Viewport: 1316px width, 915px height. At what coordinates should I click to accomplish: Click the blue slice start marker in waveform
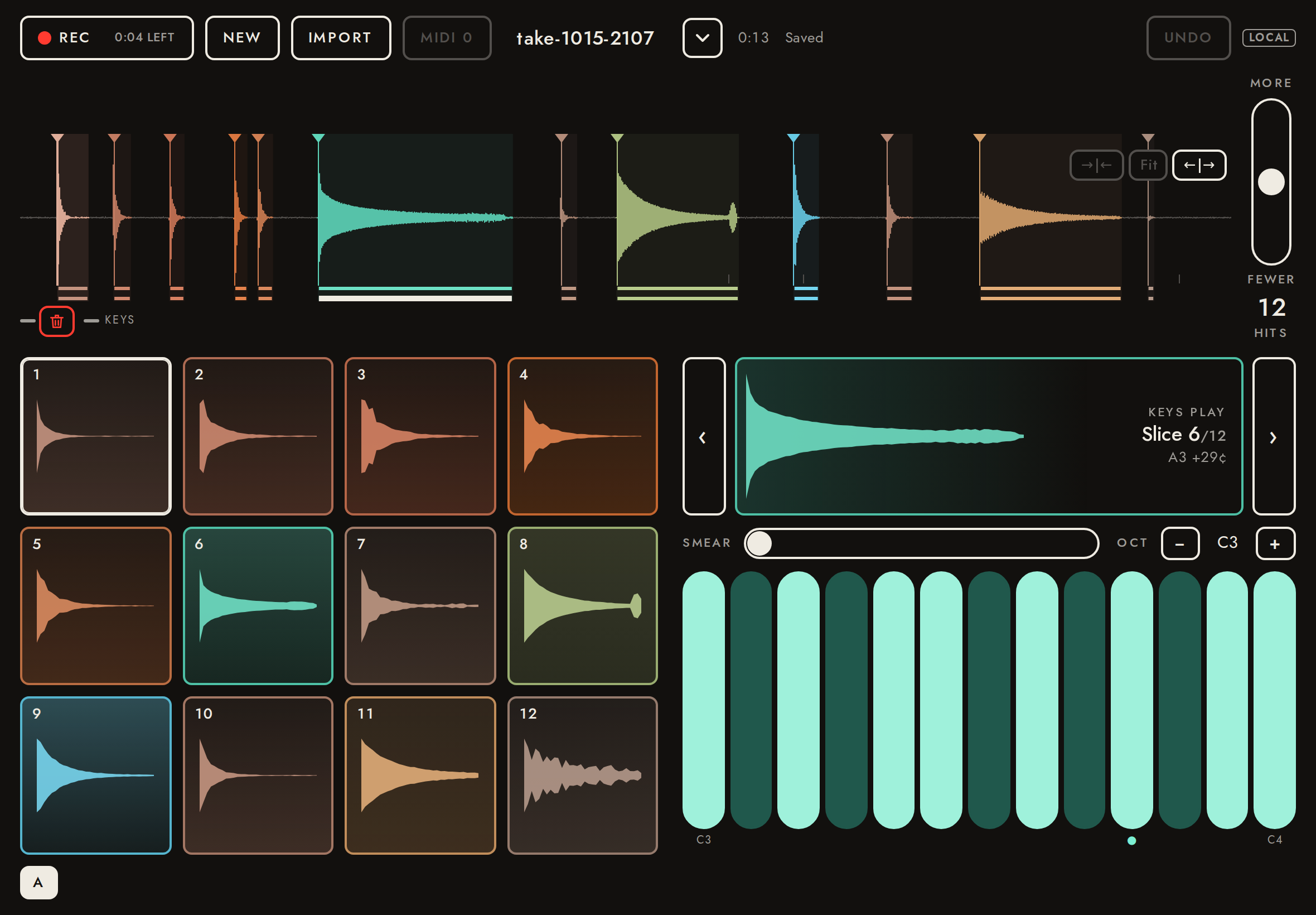tap(794, 138)
